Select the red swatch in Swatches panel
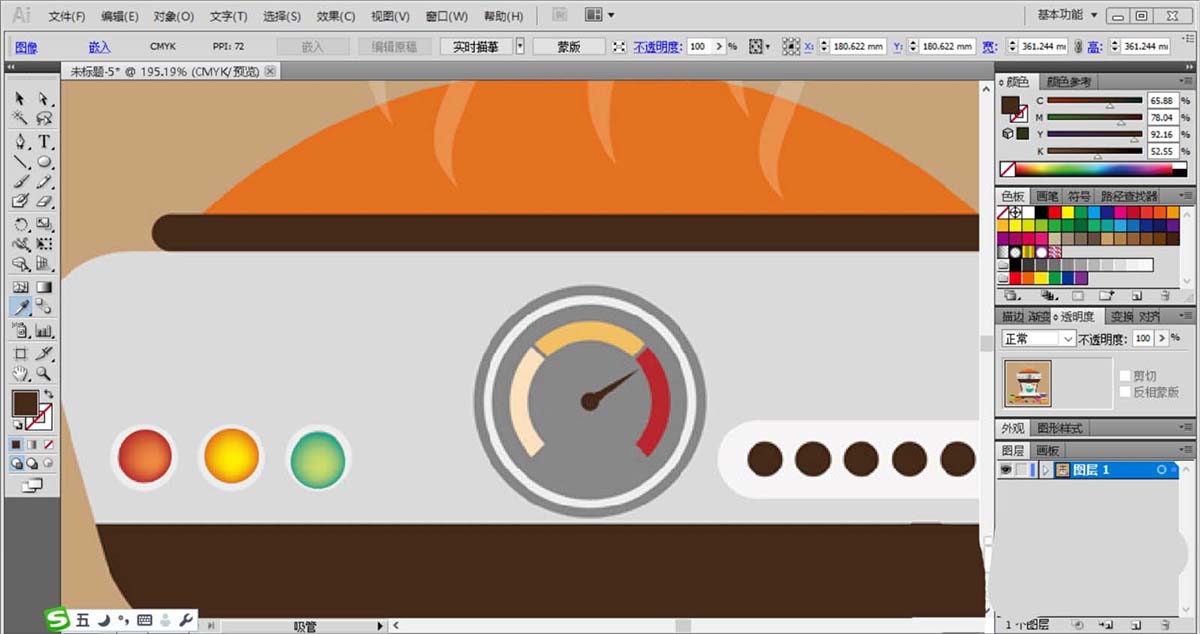 [x=1055, y=212]
